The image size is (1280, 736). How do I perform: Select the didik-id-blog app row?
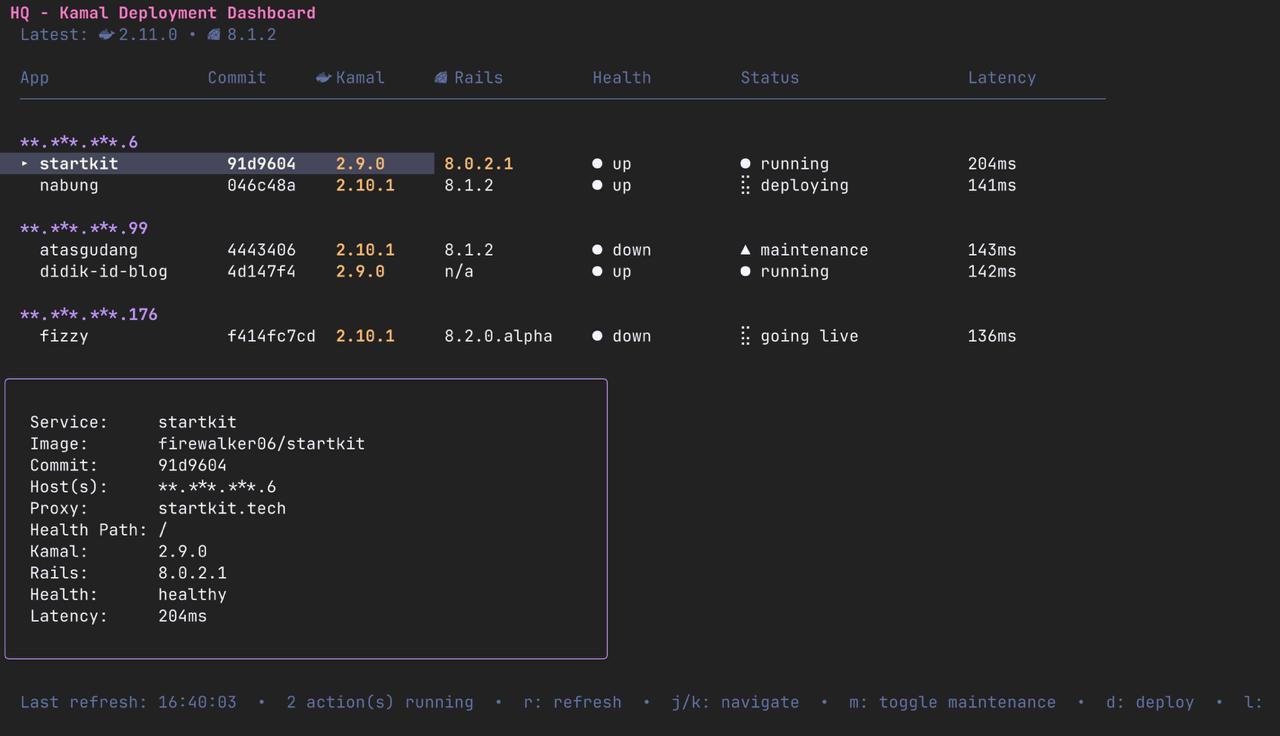(x=103, y=272)
